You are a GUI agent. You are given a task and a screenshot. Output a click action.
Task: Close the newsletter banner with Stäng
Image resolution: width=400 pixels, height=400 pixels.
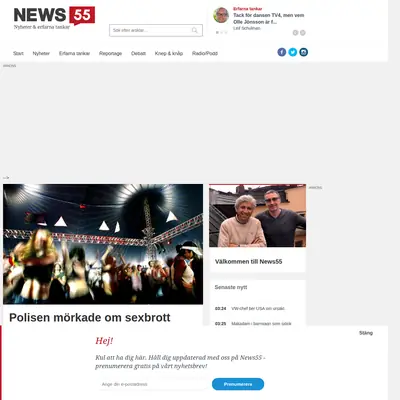(366, 333)
